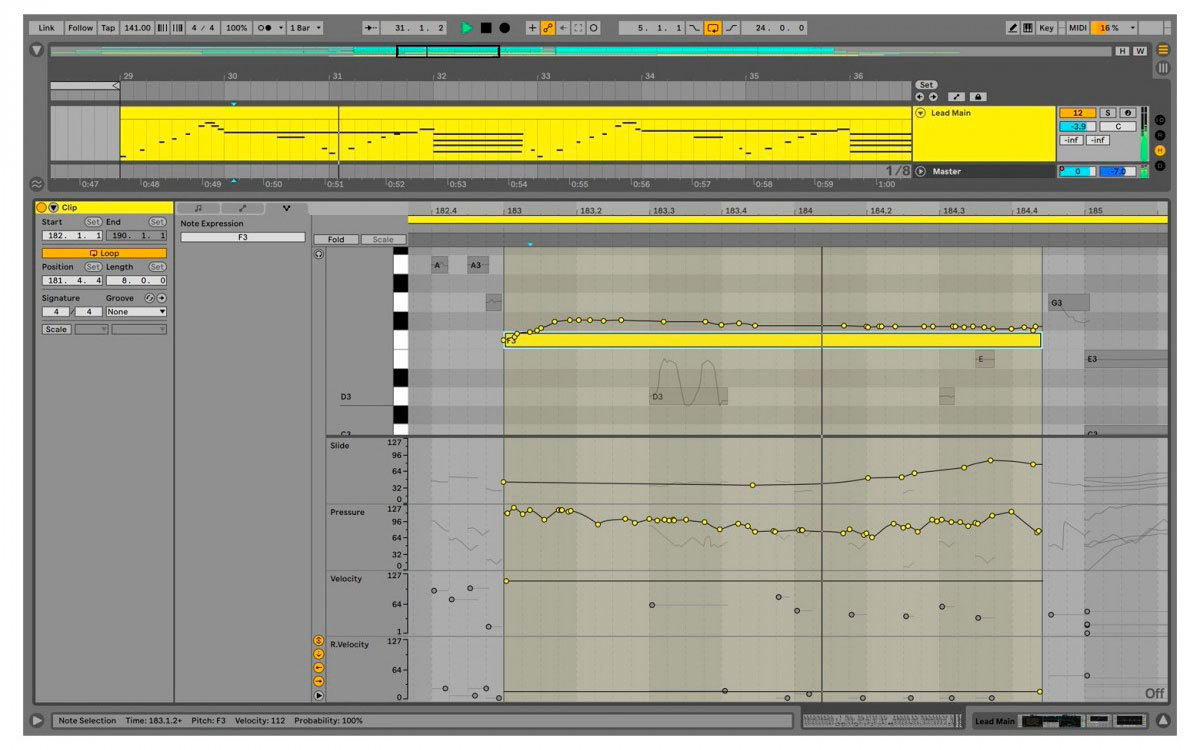This screenshot has width=1200, height=750.
Task: Adjust the Lead Main volume slider at -3.9
Action: [1077, 127]
